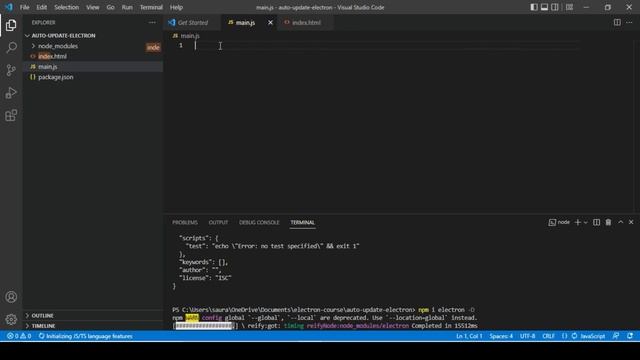Open notifications bell in status bar

(630, 336)
